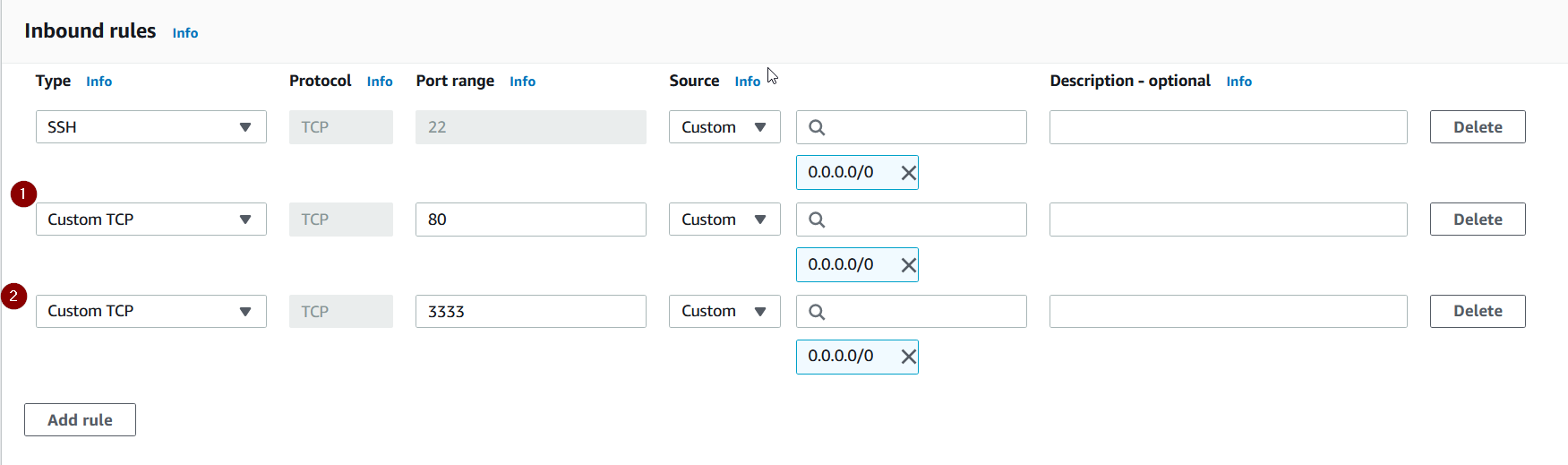This screenshot has height=465, width=1568.
Task: Open Info link next to Inbound rules
Action: (185, 33)
